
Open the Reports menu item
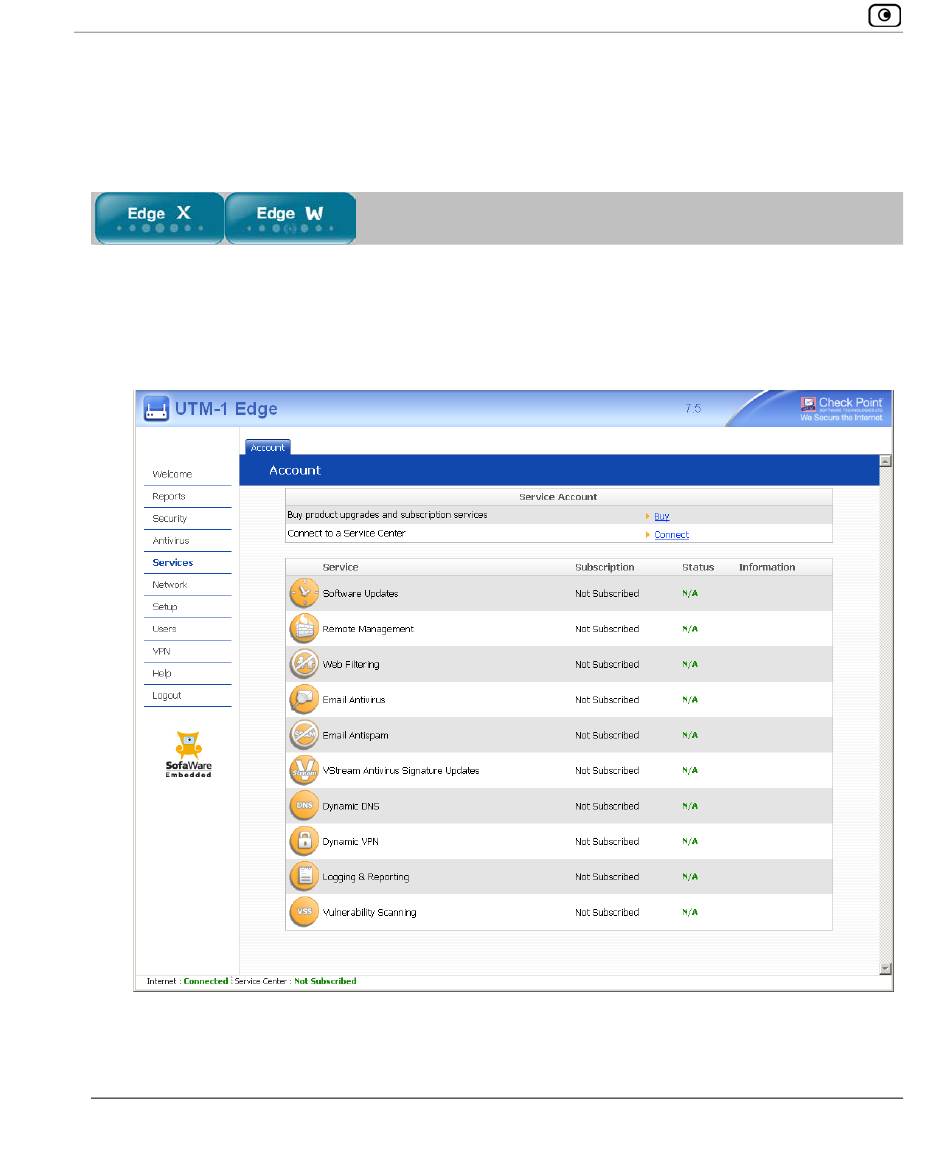pyautogui.click(x=169, y=496)
